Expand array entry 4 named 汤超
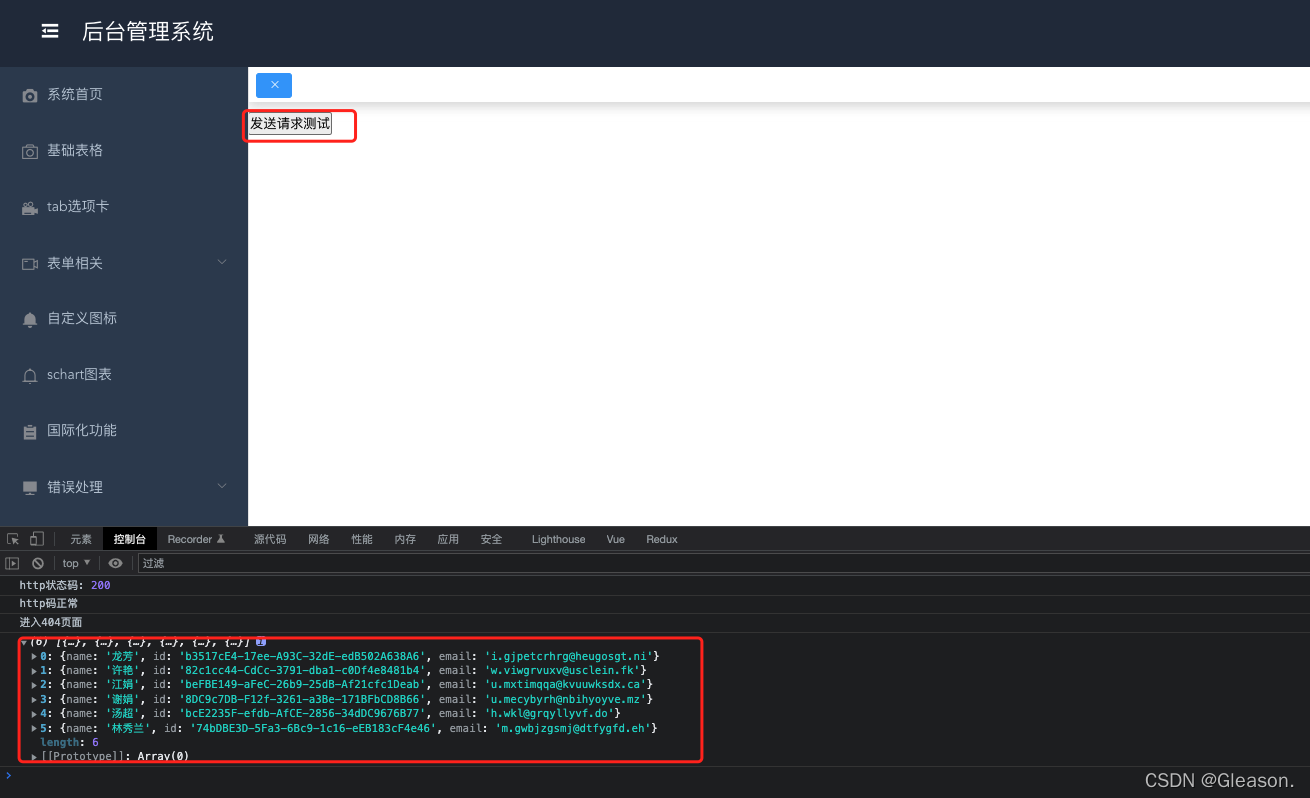The height and width of the screenshot is (798, 1310). coord(35,713)
